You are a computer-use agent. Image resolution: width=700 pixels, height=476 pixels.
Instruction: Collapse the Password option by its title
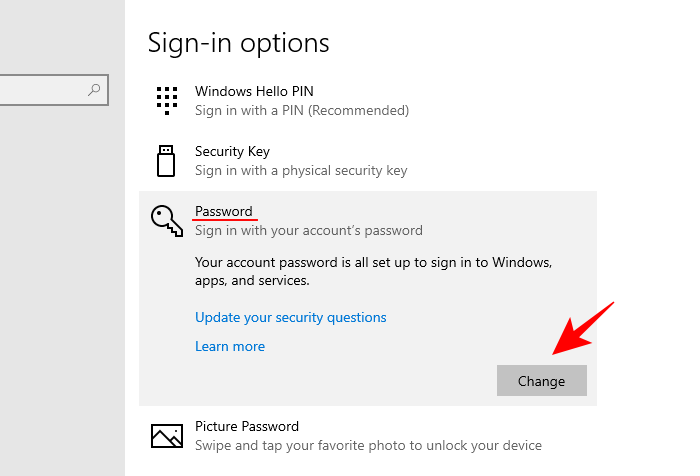pyautogui.click(x=223, y=211)
